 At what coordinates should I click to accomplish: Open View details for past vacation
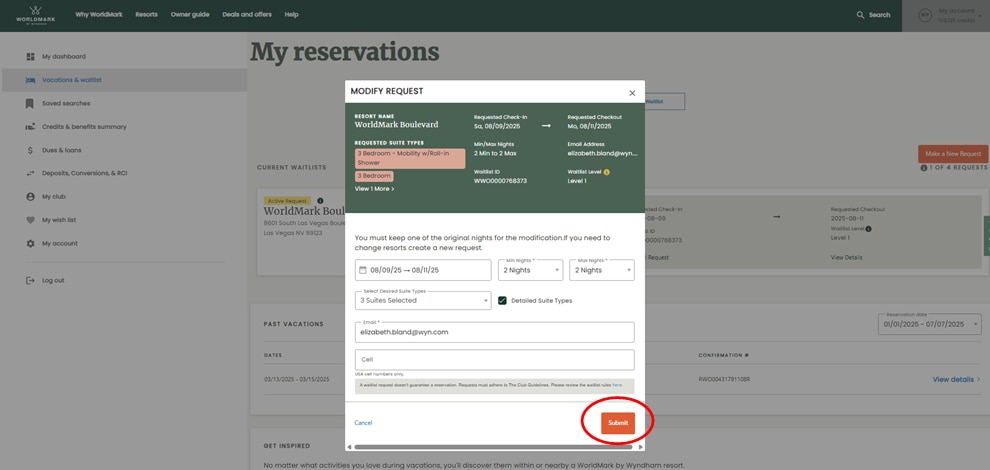pos(956,380)
